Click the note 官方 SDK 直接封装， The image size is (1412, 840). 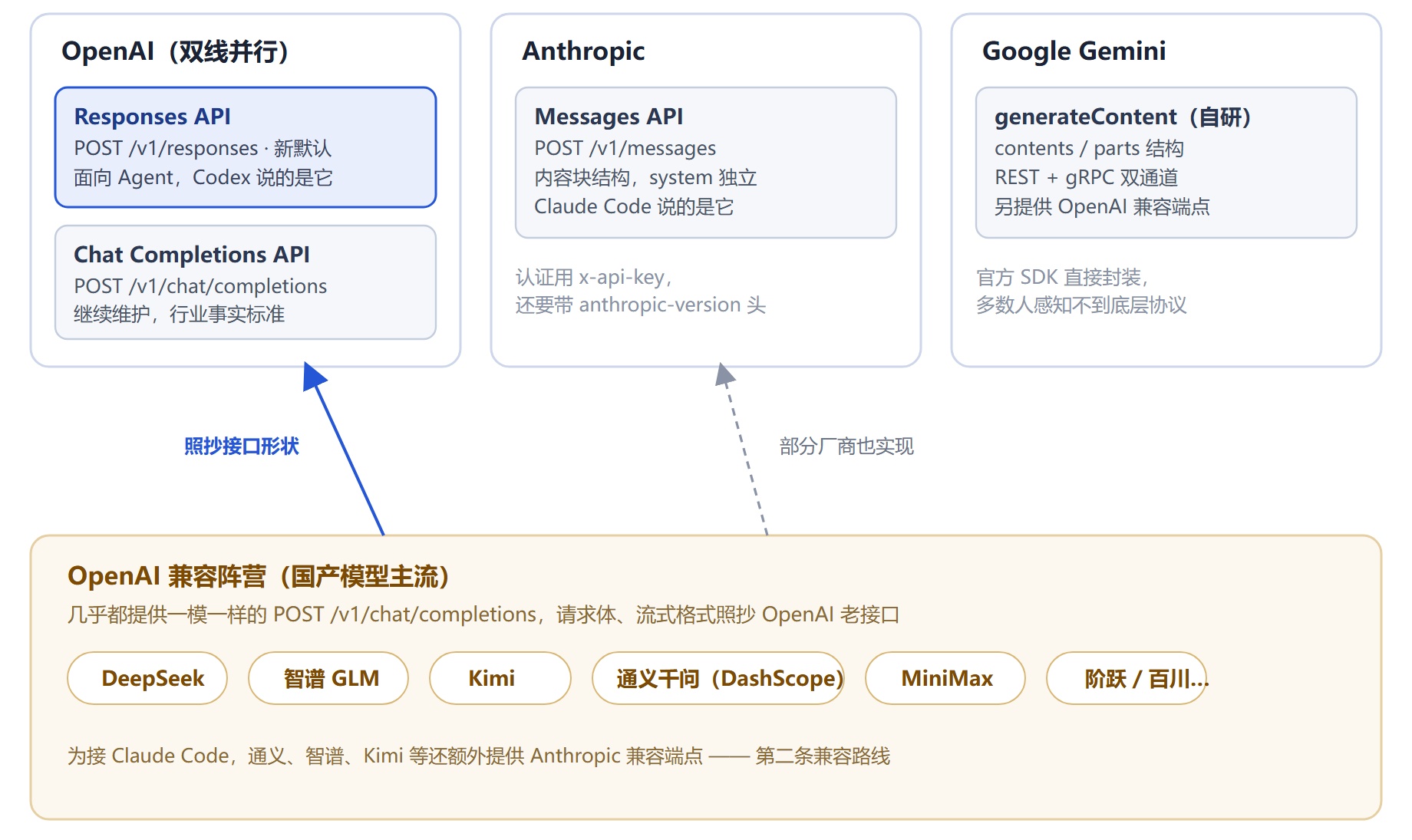pos(1062,277)
